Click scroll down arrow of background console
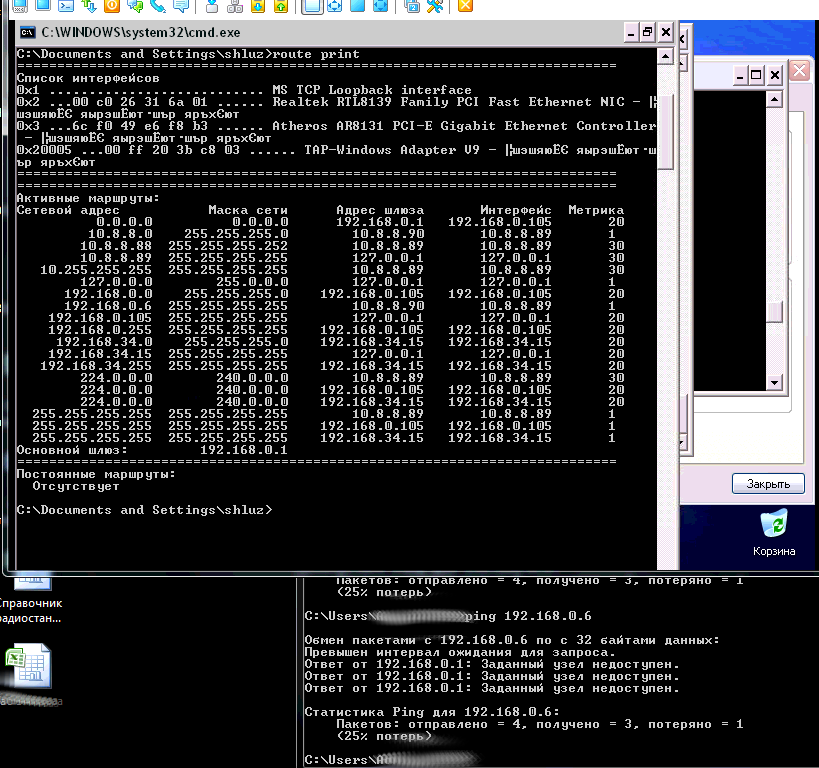The height and width of the screenshot is (768, 819). pyautogui.click(x=774, y=382)
